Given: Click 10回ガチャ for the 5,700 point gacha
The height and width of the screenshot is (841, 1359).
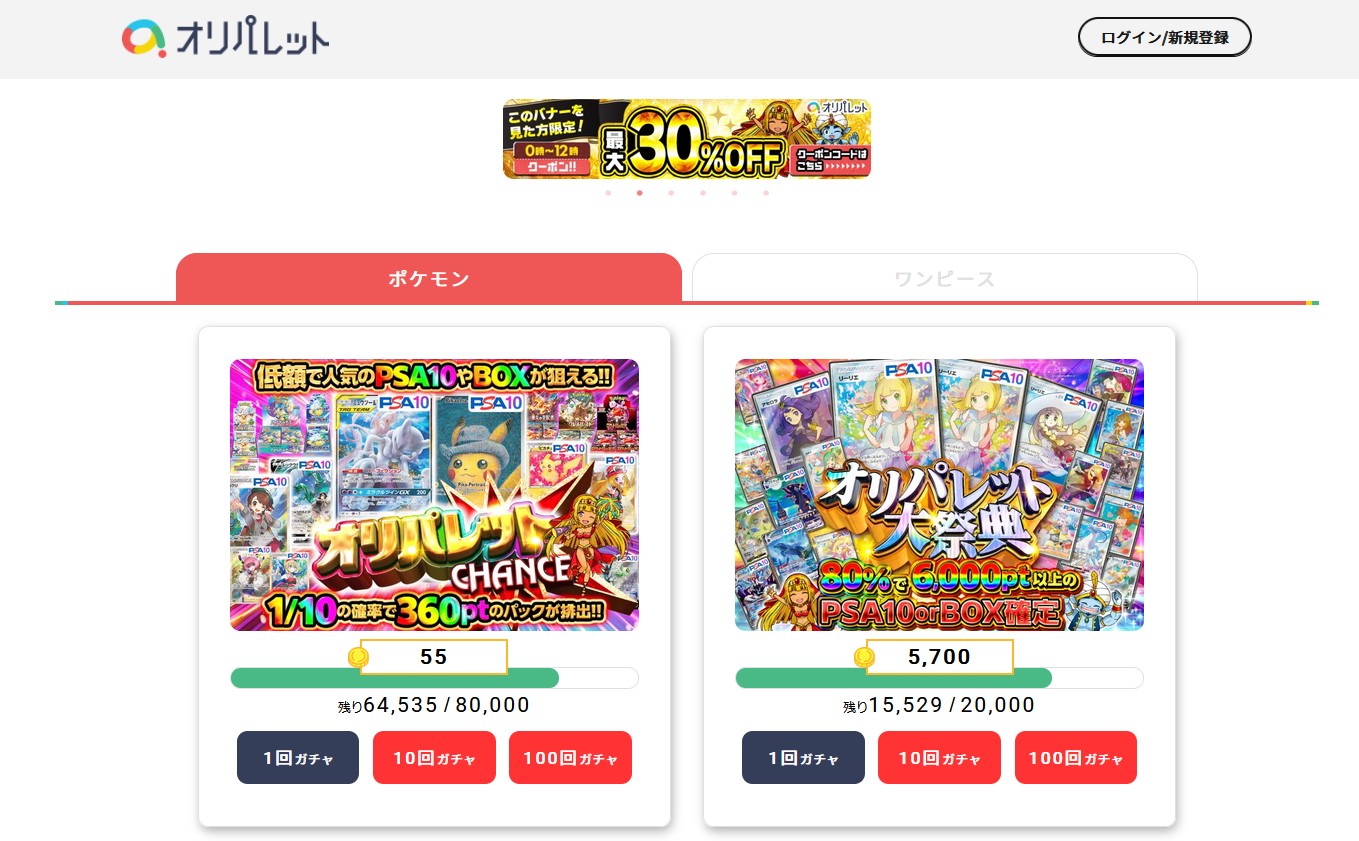Looking at the screenshot, I should click(x=939, y=758).
